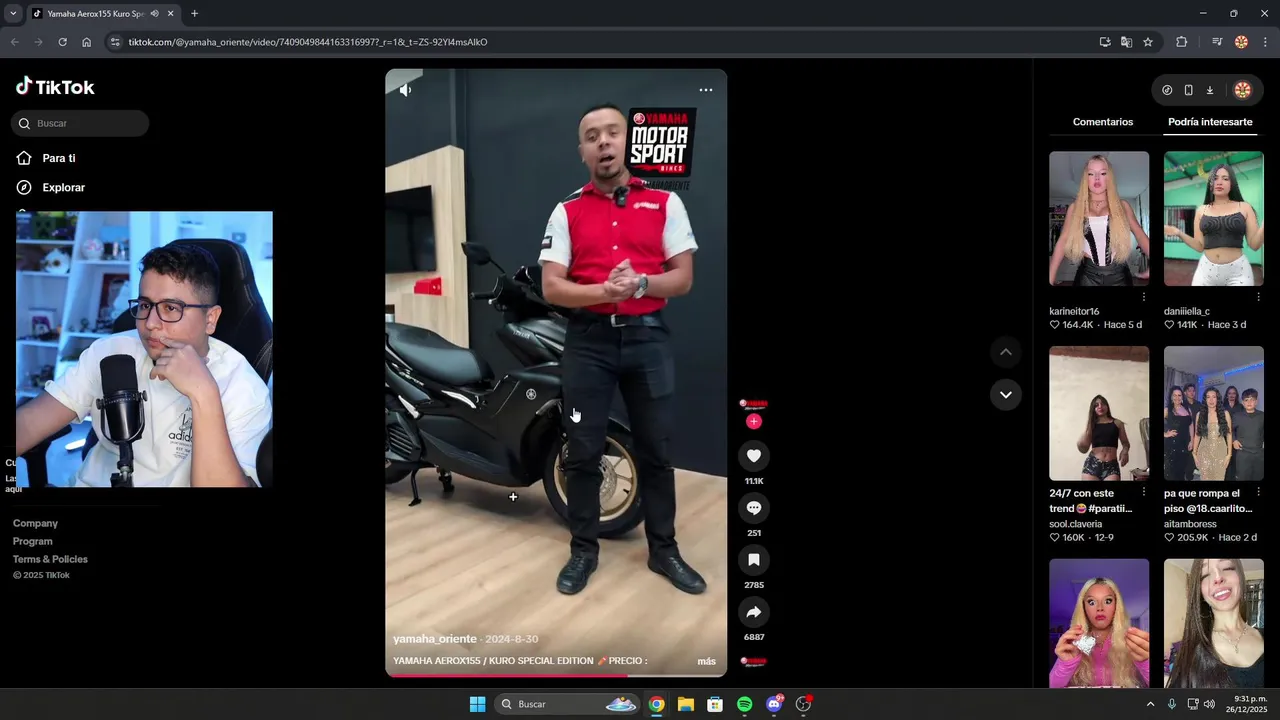
Task: Open aitamboress video thumbnail
Action: tap(1214, 413)
